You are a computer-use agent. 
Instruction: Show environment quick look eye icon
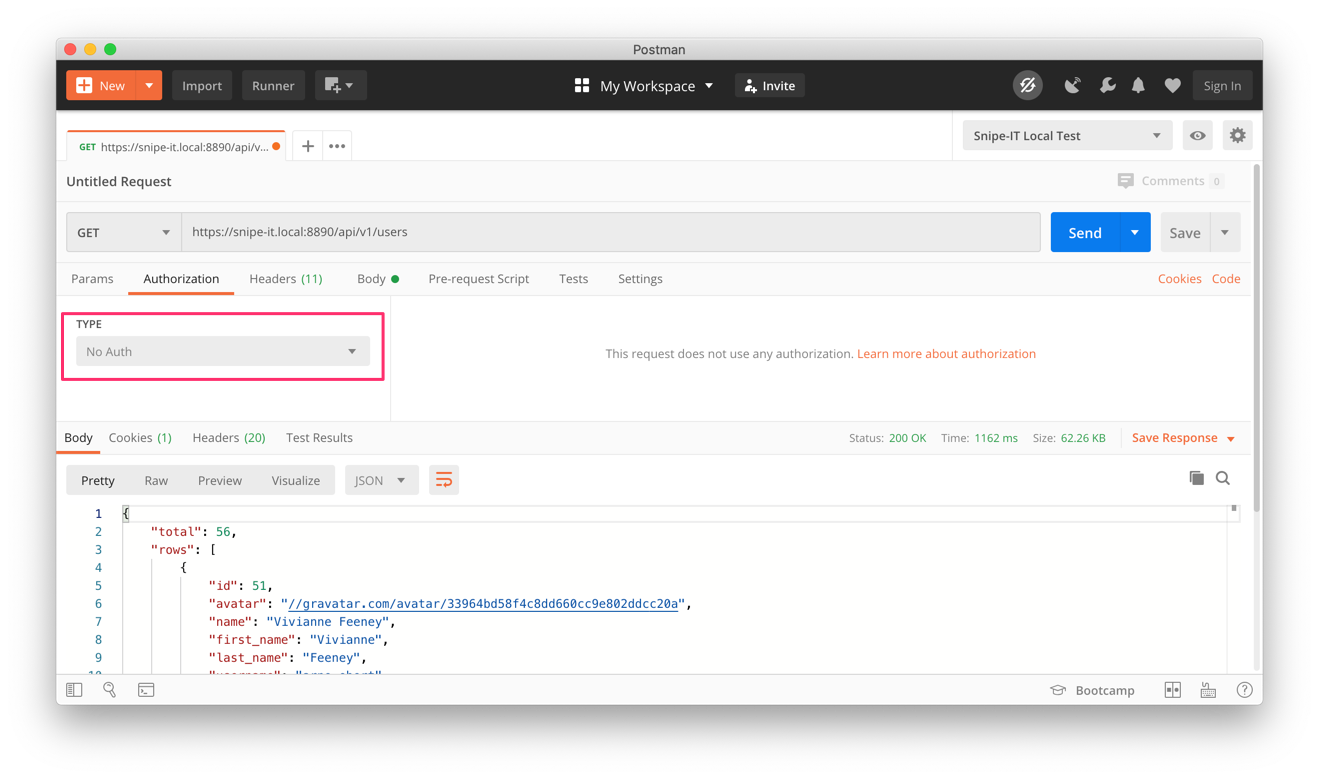pyautogui.click(x=1198, y=136)
